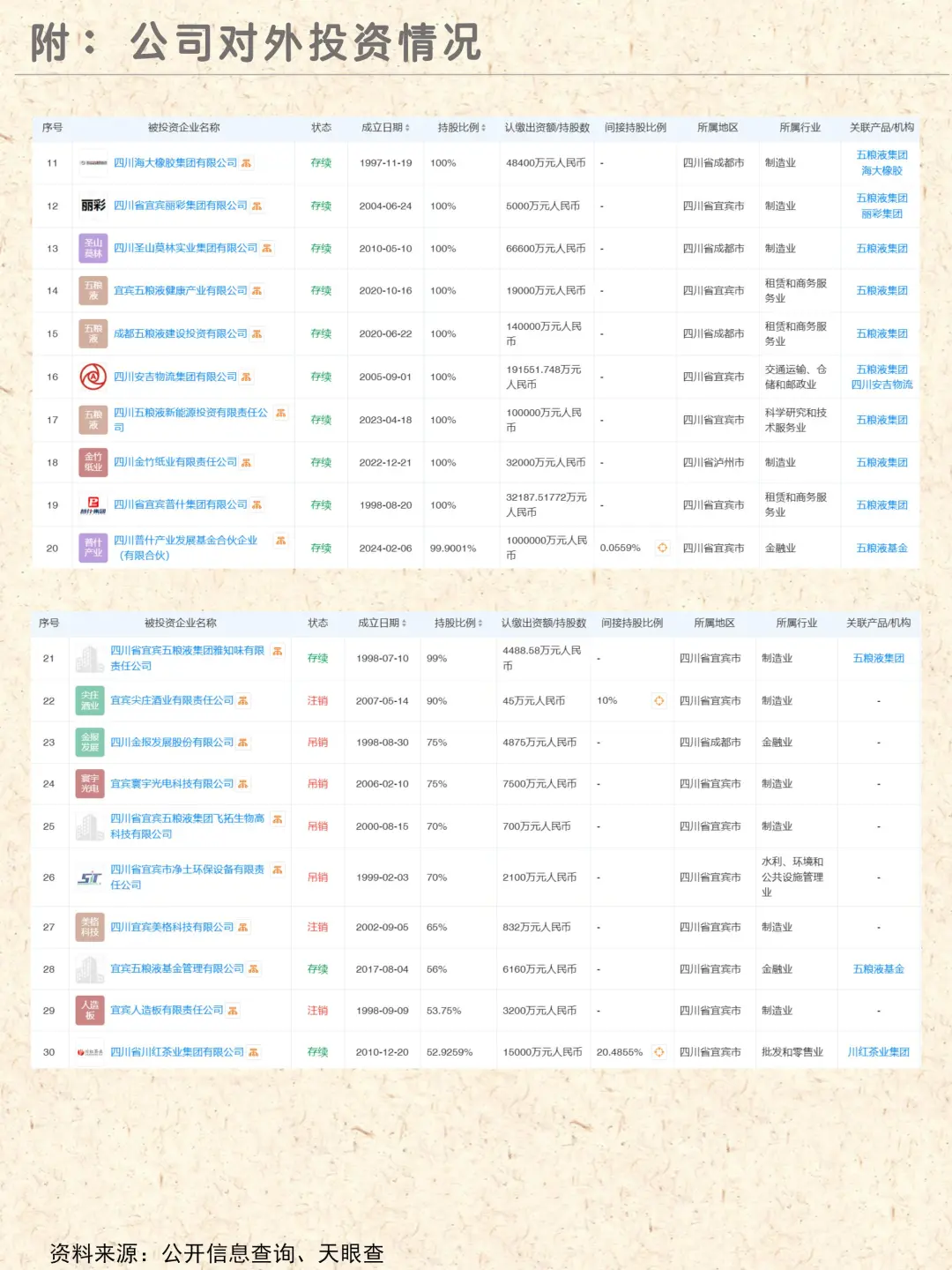Click the 金竹纸业 red logo icon
The image size is (952, 1270).
(x=93, y=462)
